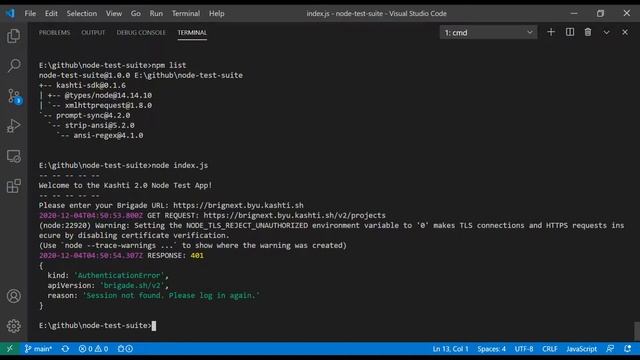This screenshot has height=360, width=640.
Task: Click 'prompt-sync@4.2.0' line
Action: pyautogui.click(x=93, y=115)
